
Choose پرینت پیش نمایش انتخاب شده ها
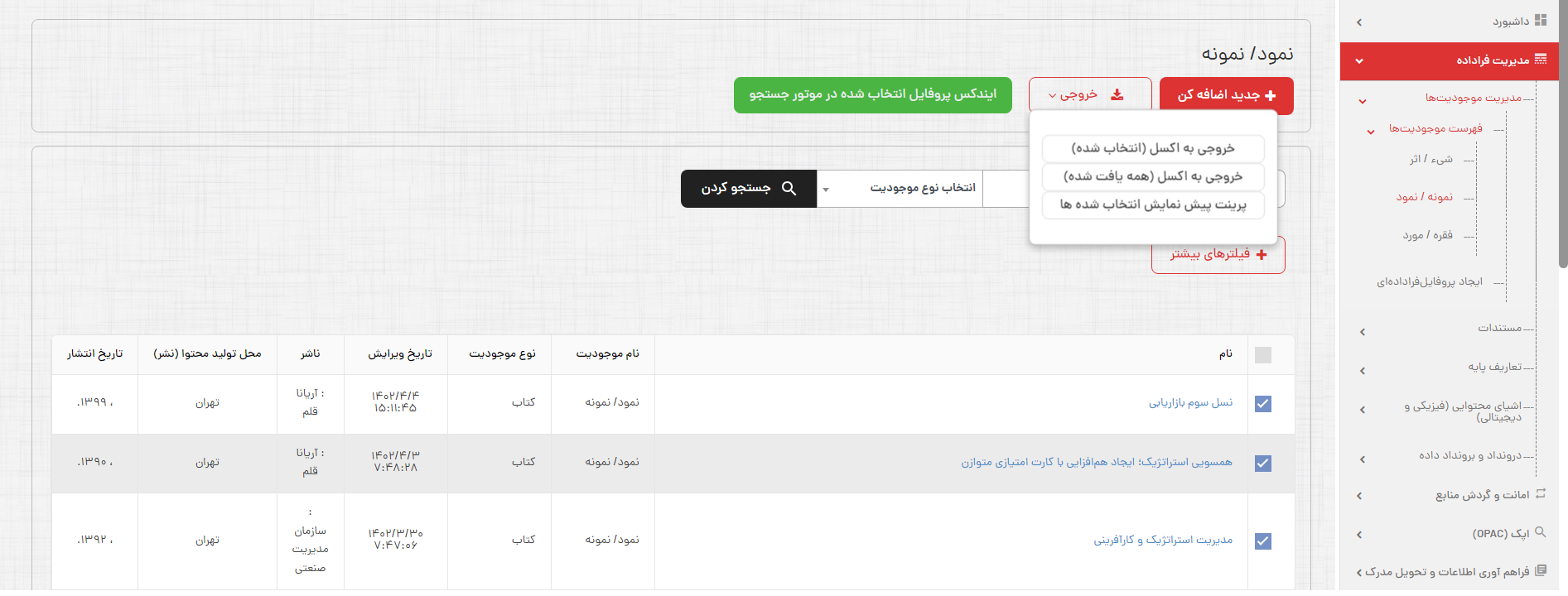[1153, 205]
